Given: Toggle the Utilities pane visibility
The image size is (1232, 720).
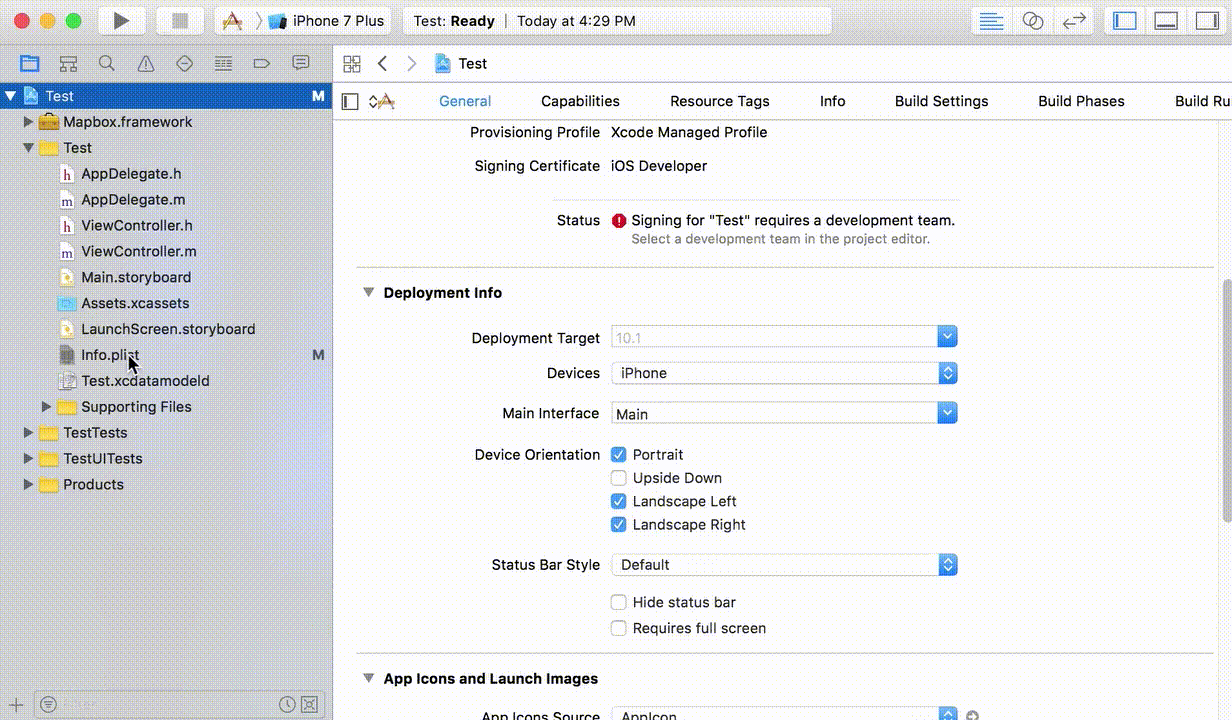Looking at the screenshot, I should tap(1207, 20).
